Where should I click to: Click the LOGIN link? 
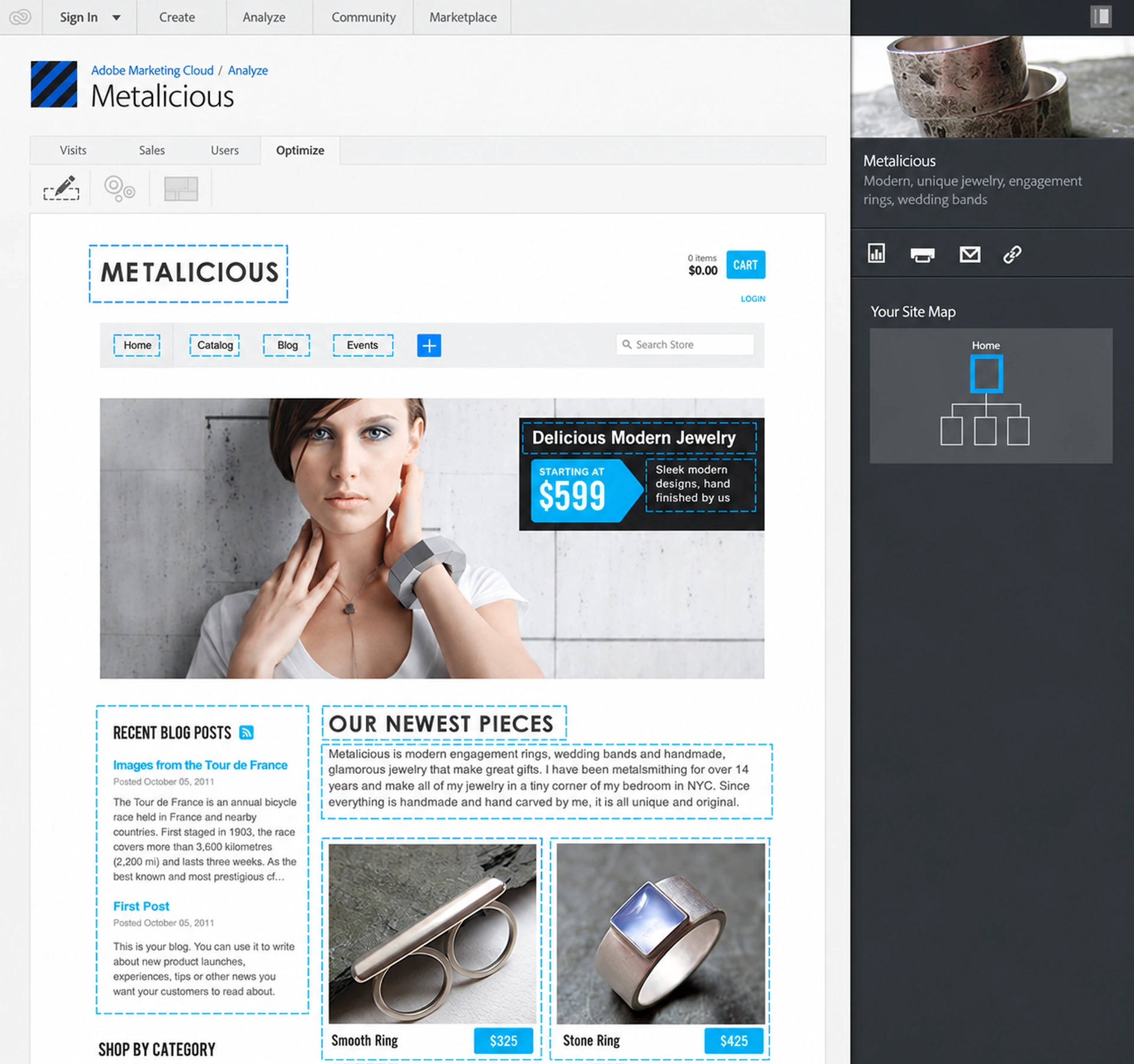pos(753,299)
